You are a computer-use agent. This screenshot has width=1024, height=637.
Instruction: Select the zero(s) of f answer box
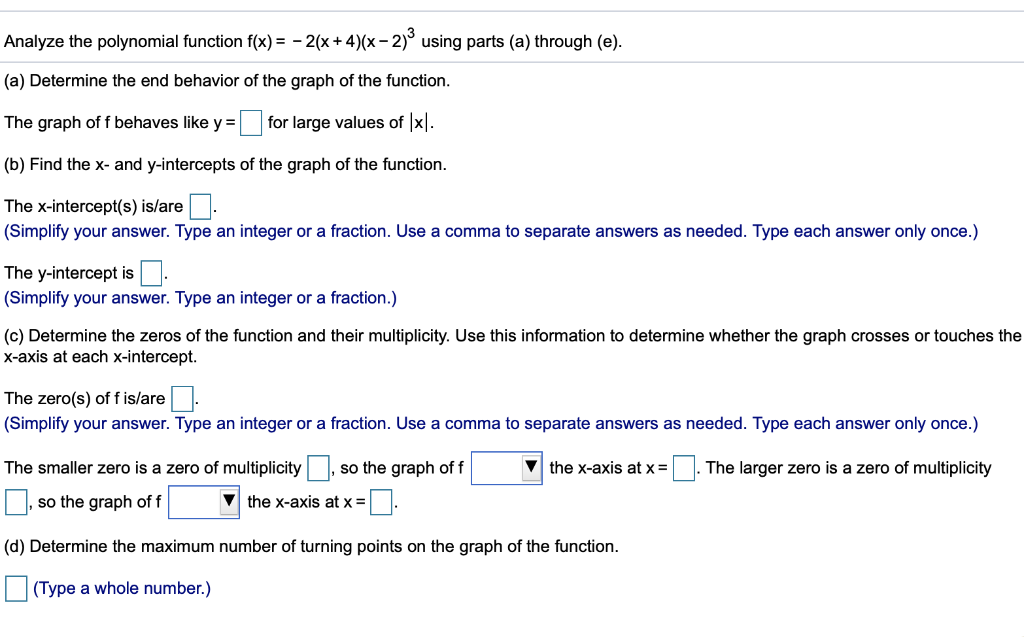point(181,397)
